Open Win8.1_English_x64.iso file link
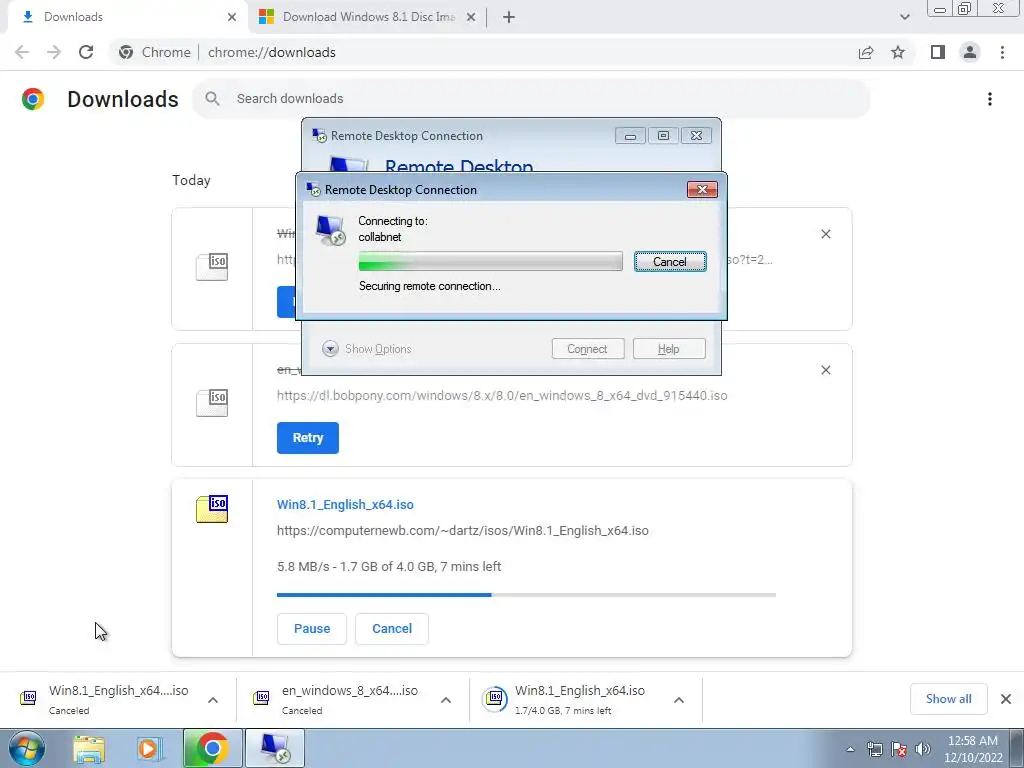Image resolution: width=1024 pixels, height=768 pixels. pyautogui.click(x=345, y=504)
